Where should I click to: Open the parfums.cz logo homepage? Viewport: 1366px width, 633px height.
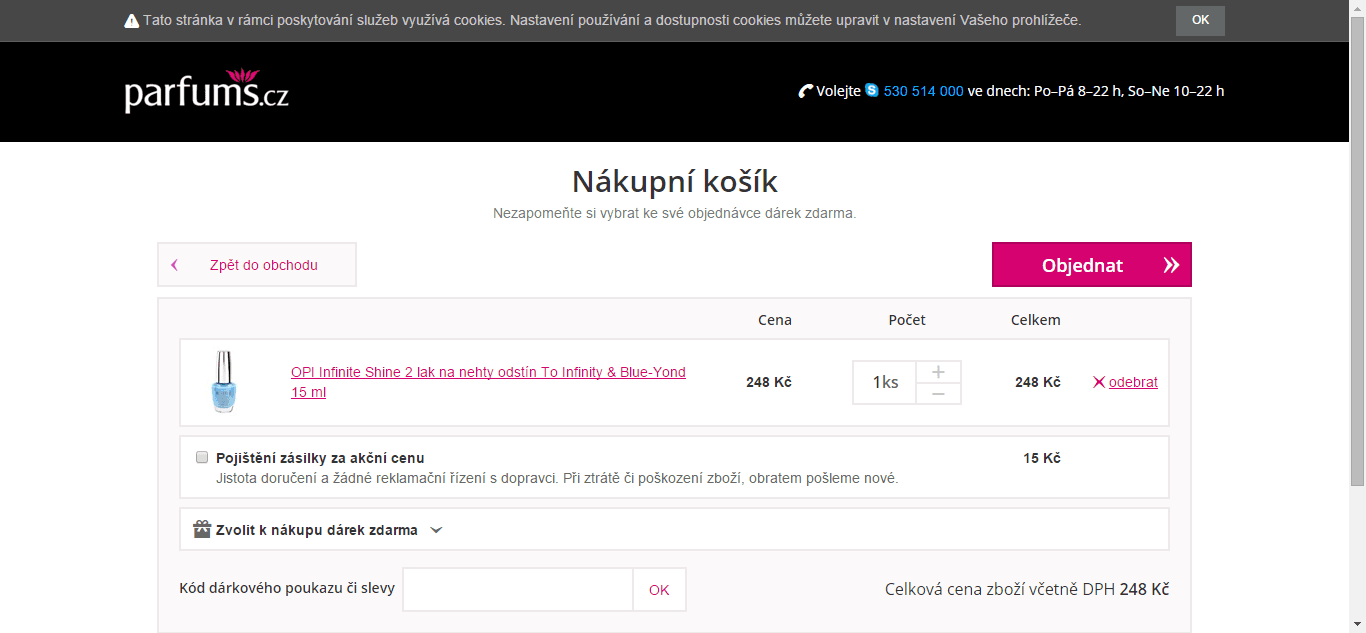click(207, 91)
